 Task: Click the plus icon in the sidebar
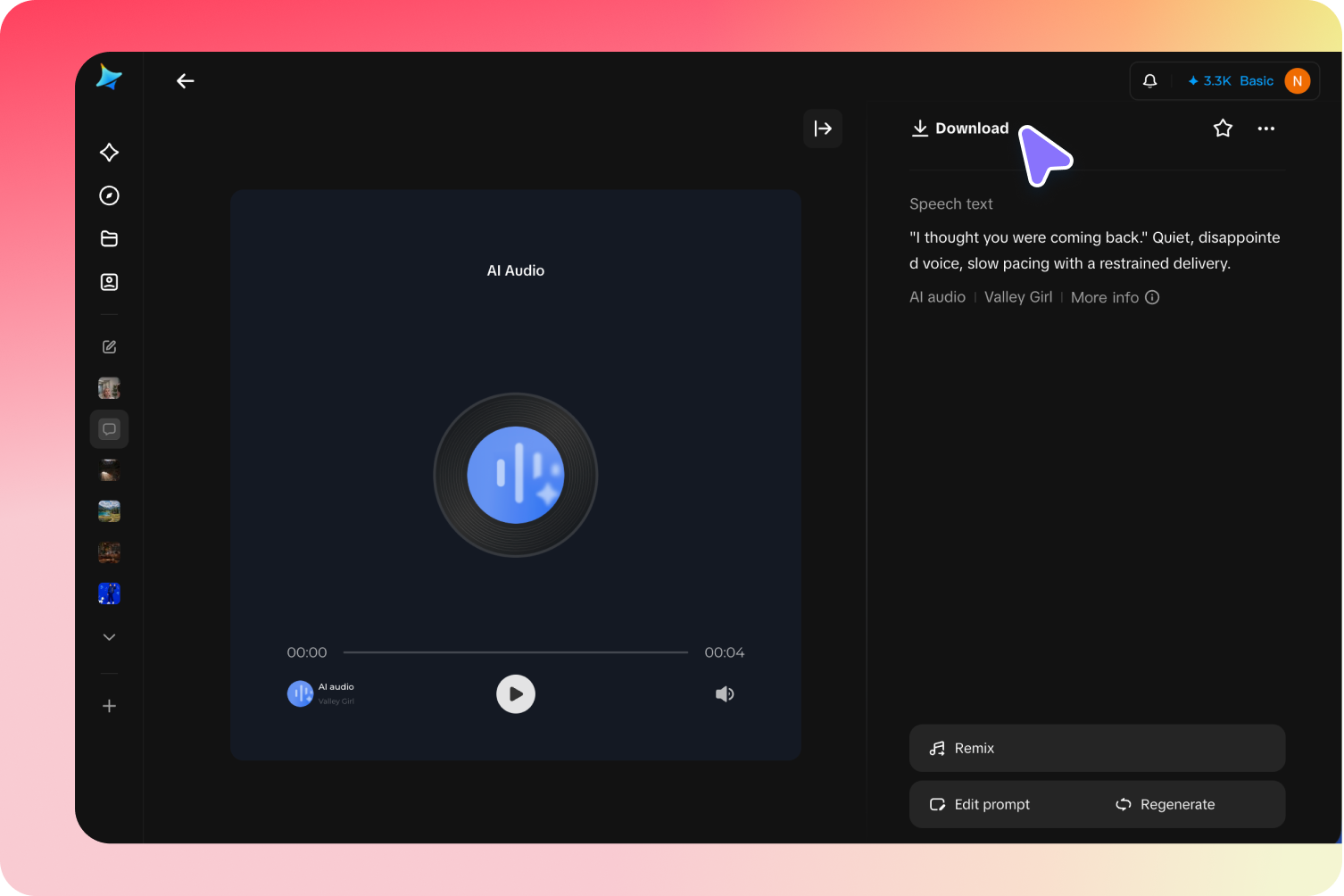109,706
